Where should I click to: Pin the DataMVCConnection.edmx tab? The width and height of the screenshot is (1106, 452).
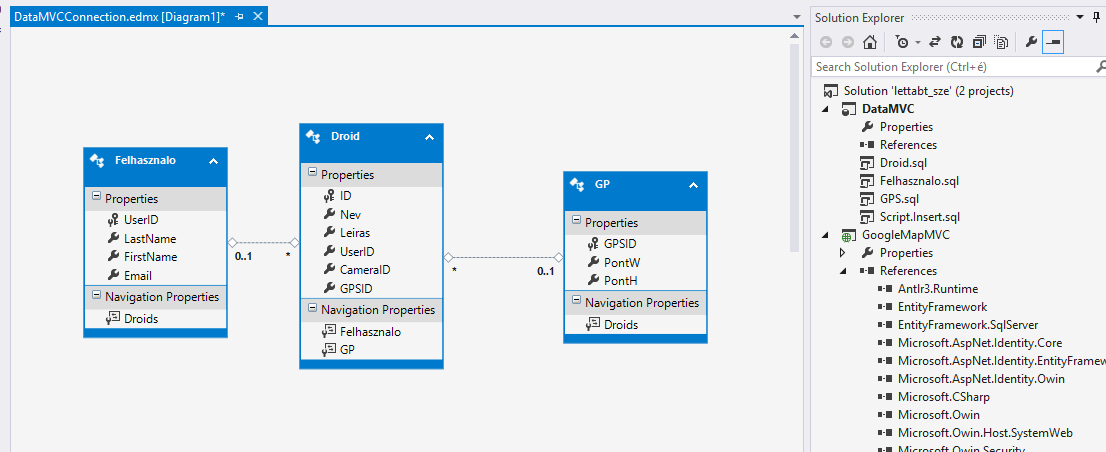click(240, 17)
